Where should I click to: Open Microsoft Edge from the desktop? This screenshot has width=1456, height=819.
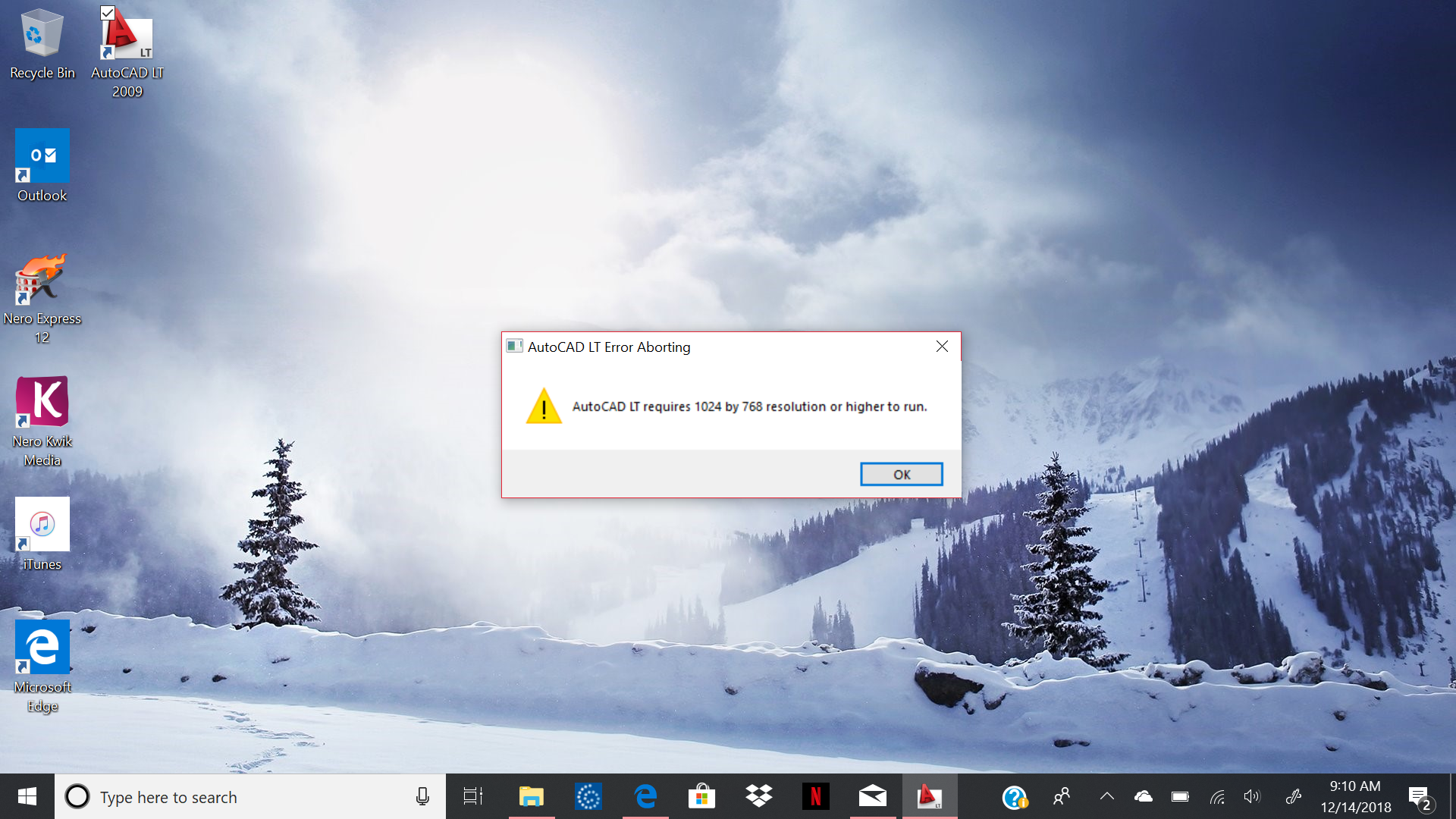pos(42,647)
